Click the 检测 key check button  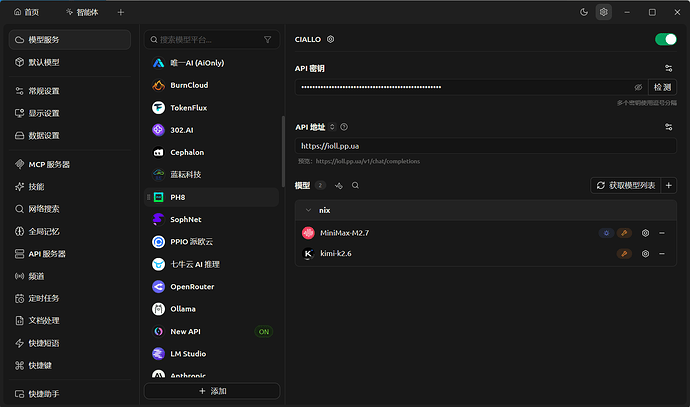tap(662, 87)
